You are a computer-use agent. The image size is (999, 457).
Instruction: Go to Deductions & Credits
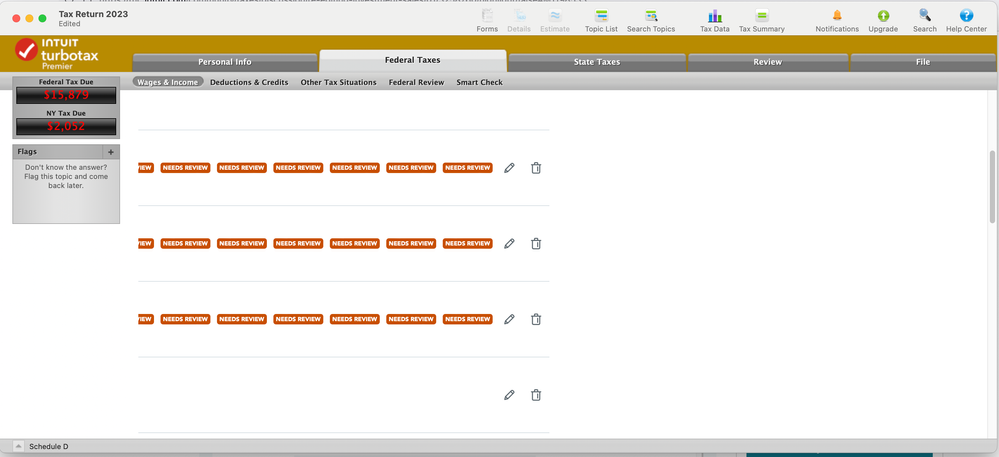point(249,82)
